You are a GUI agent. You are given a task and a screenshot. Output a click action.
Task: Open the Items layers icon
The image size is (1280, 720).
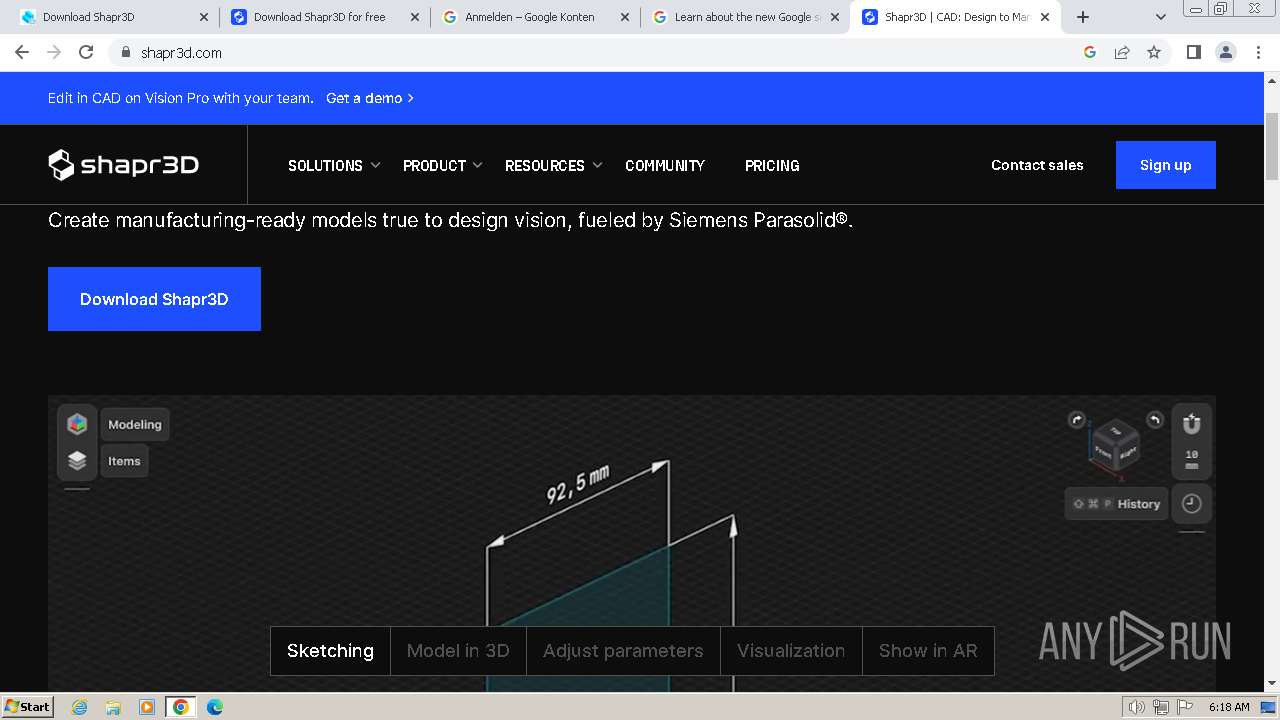pos(77,461)
